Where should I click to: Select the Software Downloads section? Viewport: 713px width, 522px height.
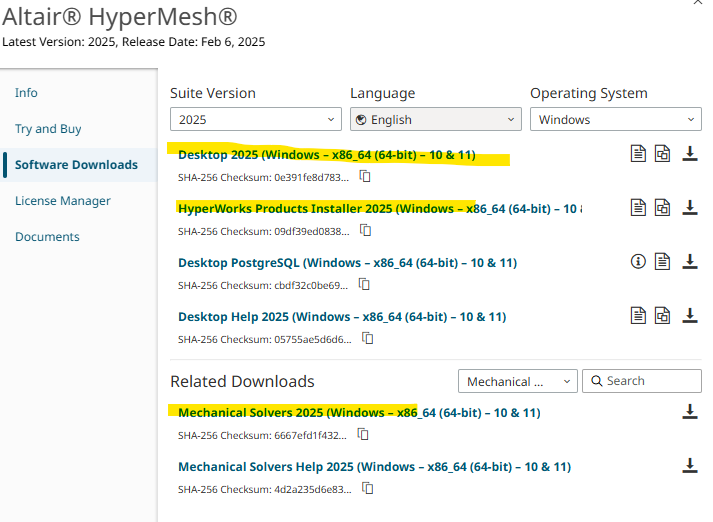pos(76,165)
